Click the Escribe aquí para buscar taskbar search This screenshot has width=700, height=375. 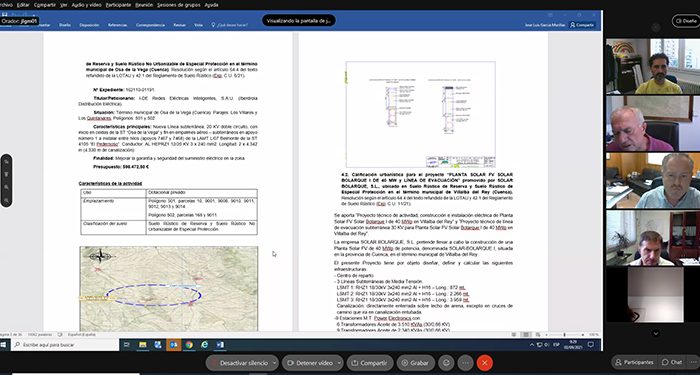coord(65,345)
